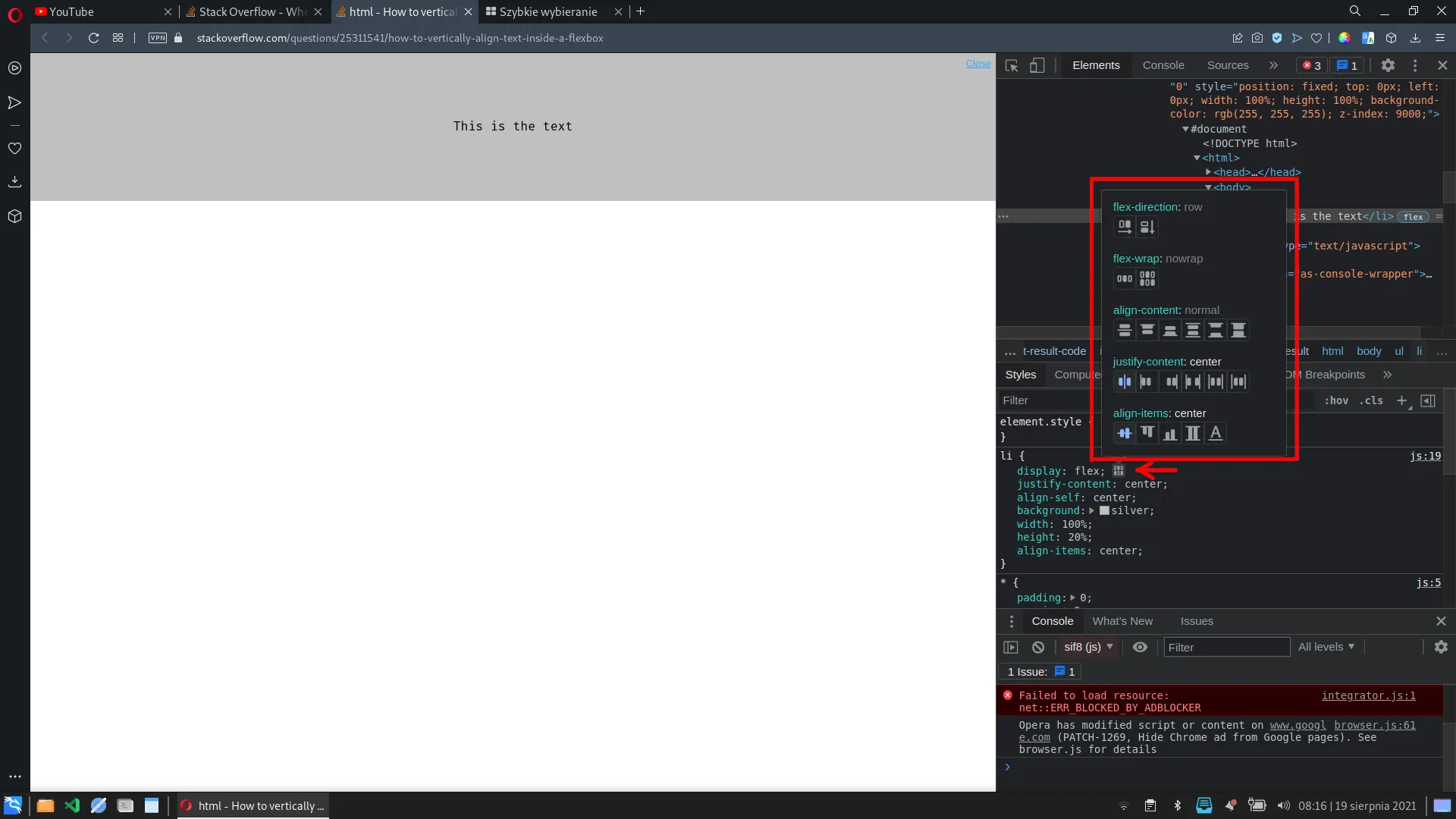Switch to the Sources tab

[x=1228, y=65]
